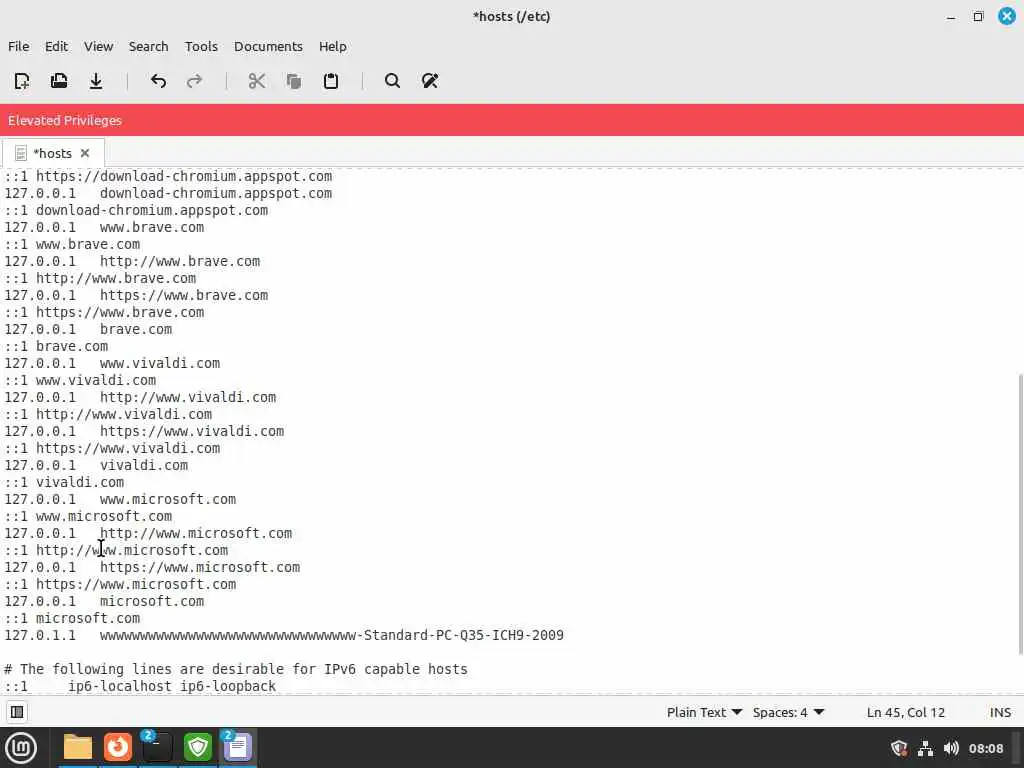1024x768 pixels.
Task: Toggle the side pane icon in status bar
Action: (x=17, y=712)
